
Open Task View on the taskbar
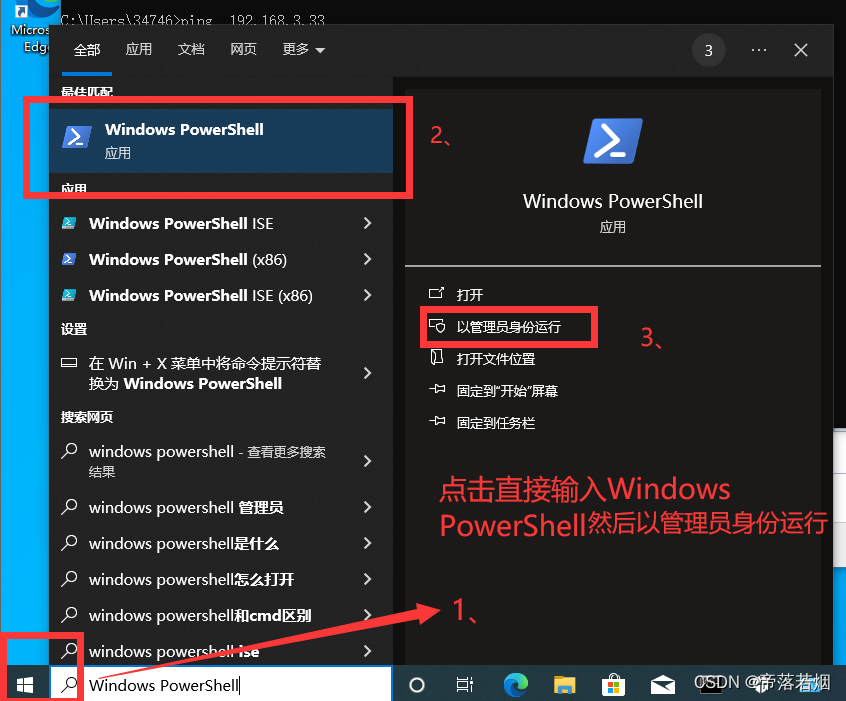tap(464, 684)
